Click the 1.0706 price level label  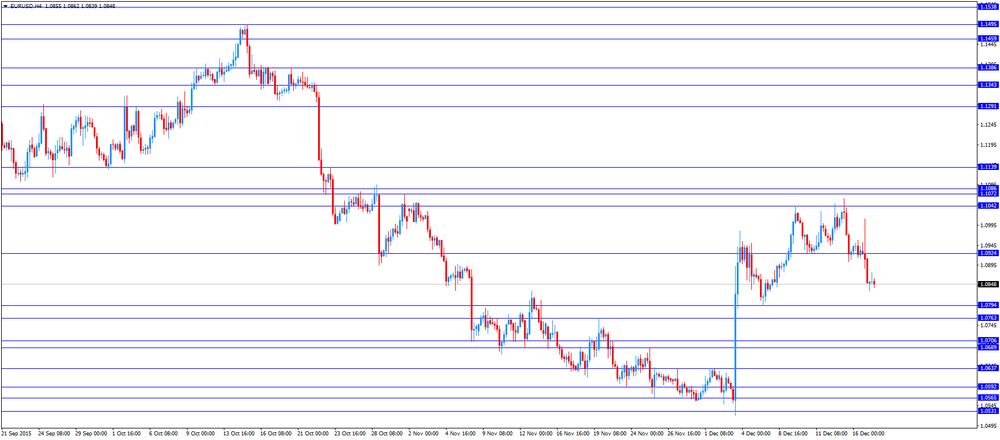point(988,341)
